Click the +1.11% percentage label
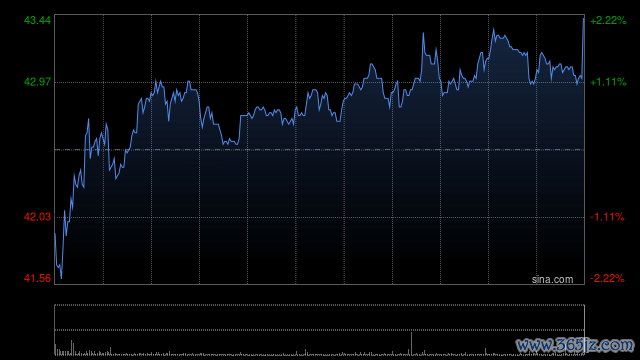Viewport: 640px width, 360px height. point(608,82)
